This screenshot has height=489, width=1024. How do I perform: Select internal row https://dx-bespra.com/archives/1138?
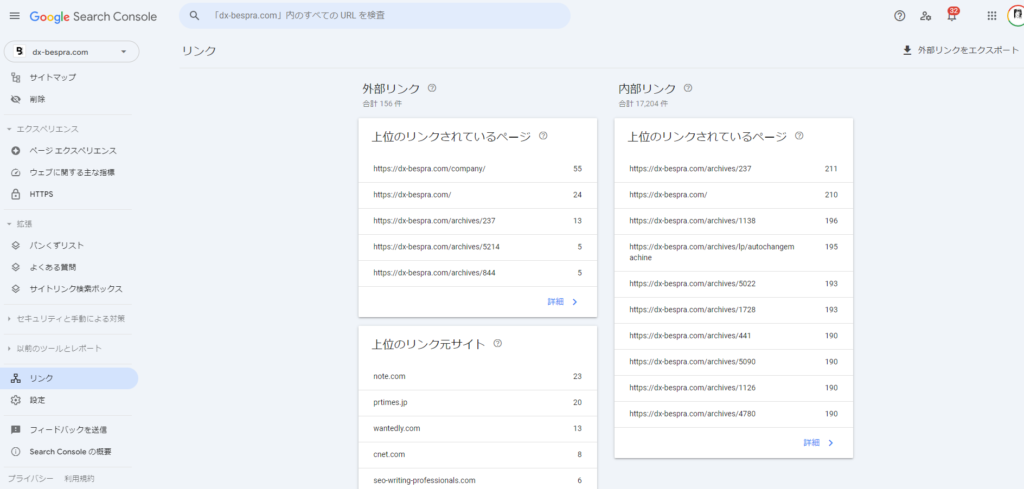tap(733, 221)
